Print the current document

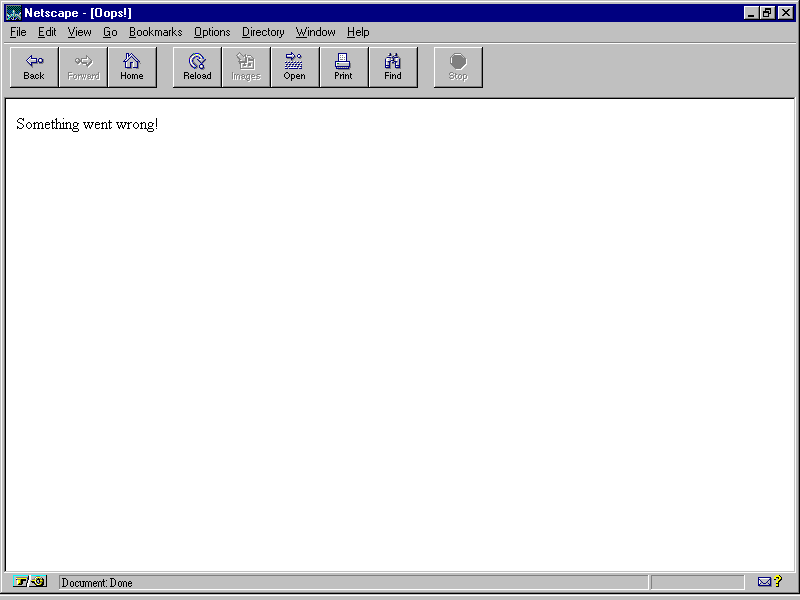[343, 67]
